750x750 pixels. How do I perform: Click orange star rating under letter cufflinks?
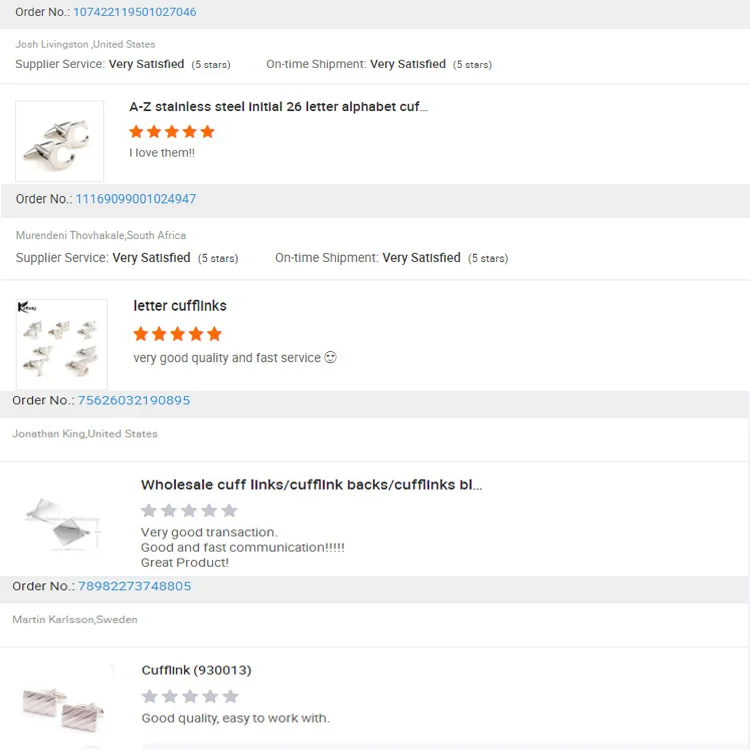(x=177, y=333)
